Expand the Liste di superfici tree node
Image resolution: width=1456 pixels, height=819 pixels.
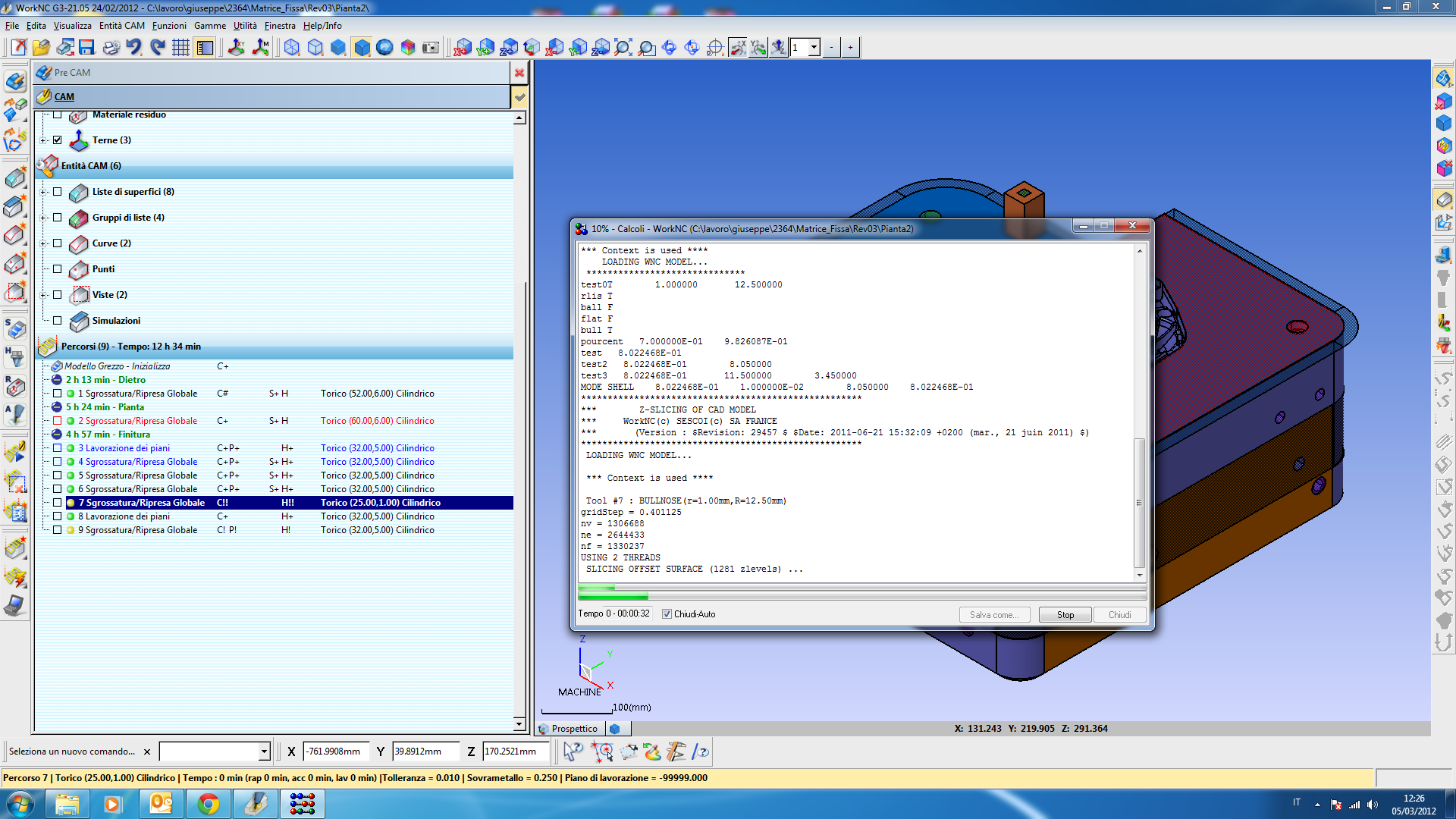[43, 192]
